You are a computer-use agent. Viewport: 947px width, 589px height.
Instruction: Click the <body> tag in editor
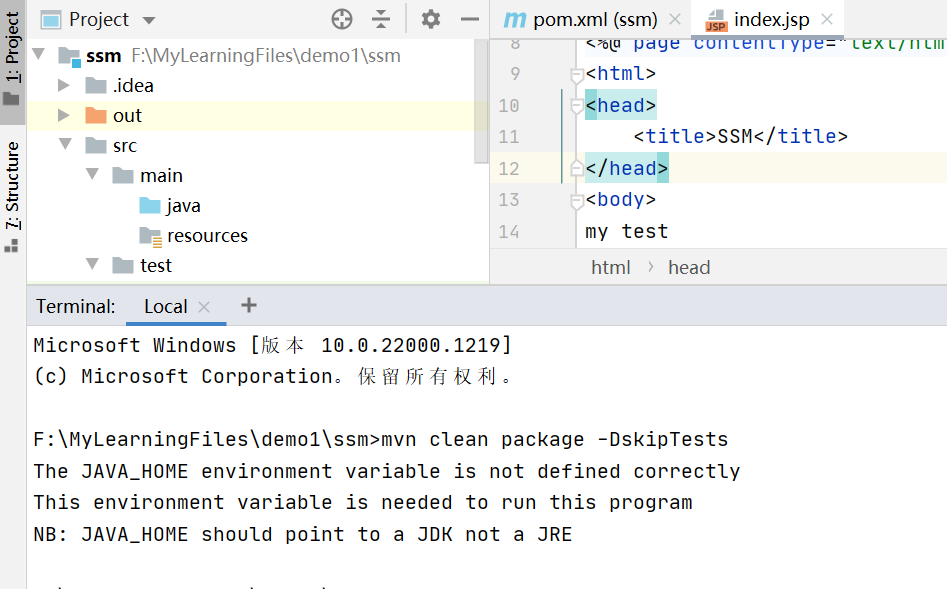pyautogui.click(x=620, y=199)
